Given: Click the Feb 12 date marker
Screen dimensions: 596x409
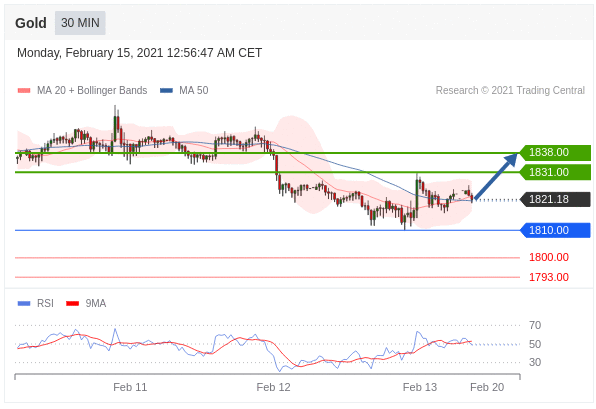Looking at the screenshot, I should 273,387.
